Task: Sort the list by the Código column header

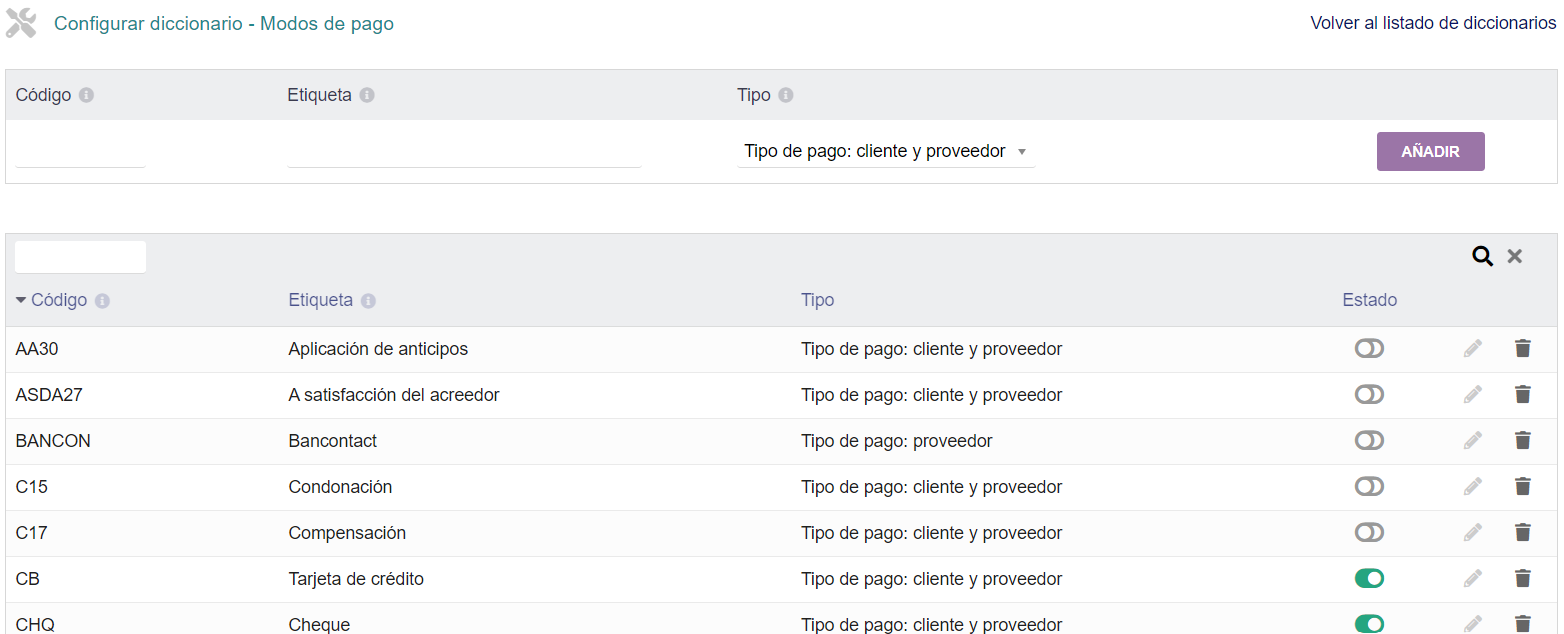Action: [x=58, y=300]
